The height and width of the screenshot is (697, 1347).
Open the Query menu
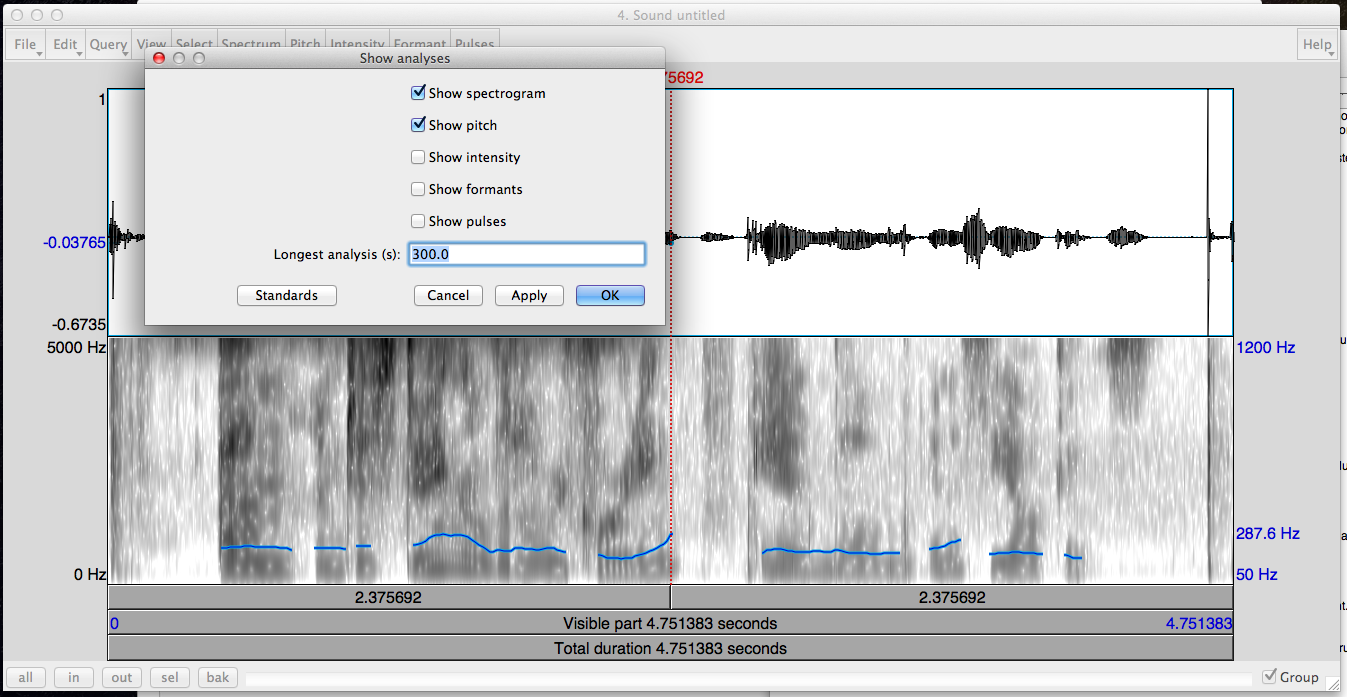pyautogui.click(x=108, y=44)
